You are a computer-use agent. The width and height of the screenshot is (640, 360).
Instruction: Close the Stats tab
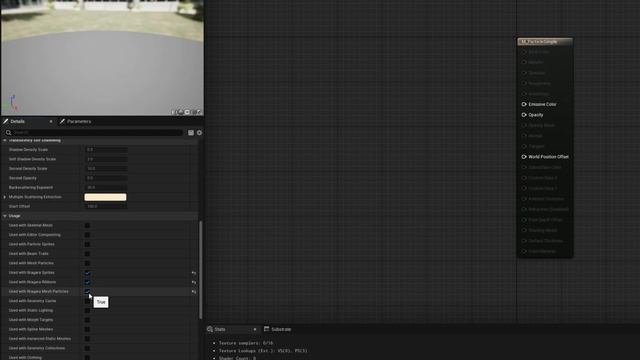[255, 329]
